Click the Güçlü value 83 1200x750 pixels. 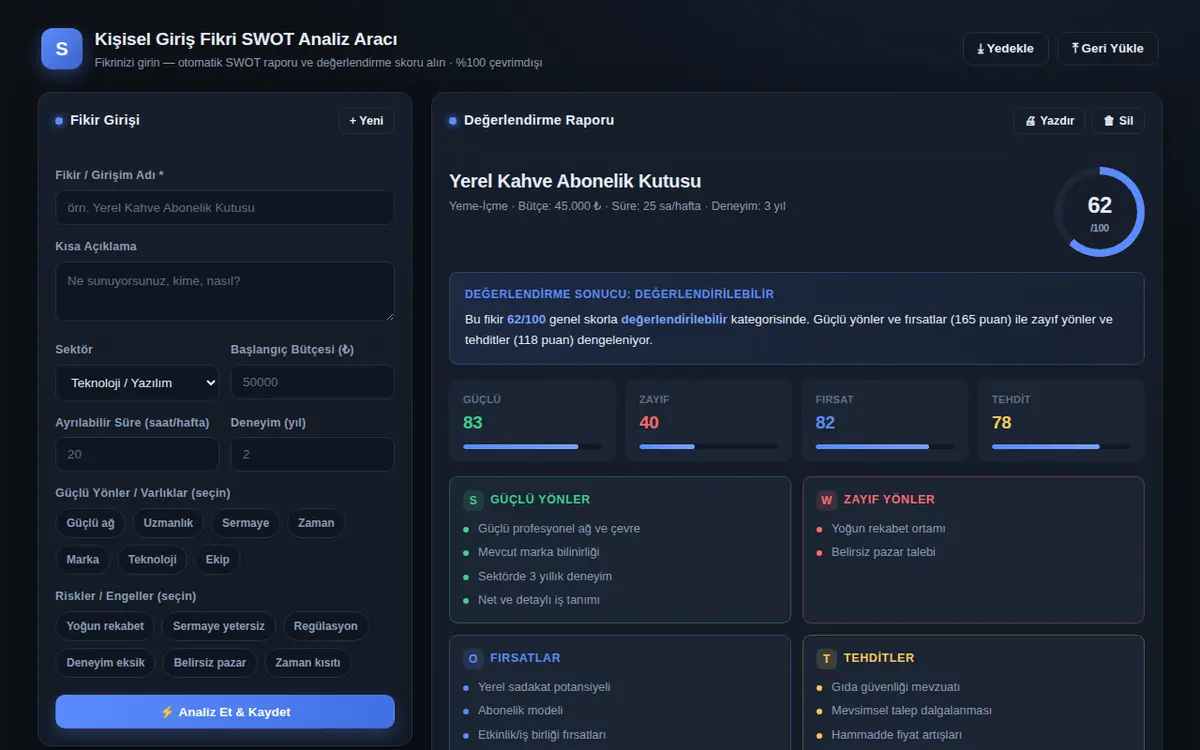(473, 422)
